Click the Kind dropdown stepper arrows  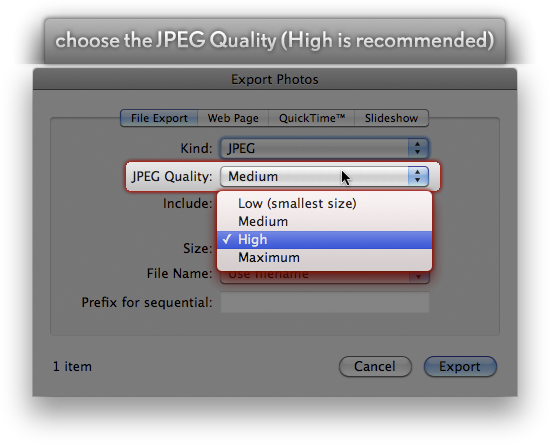[417, 148]
